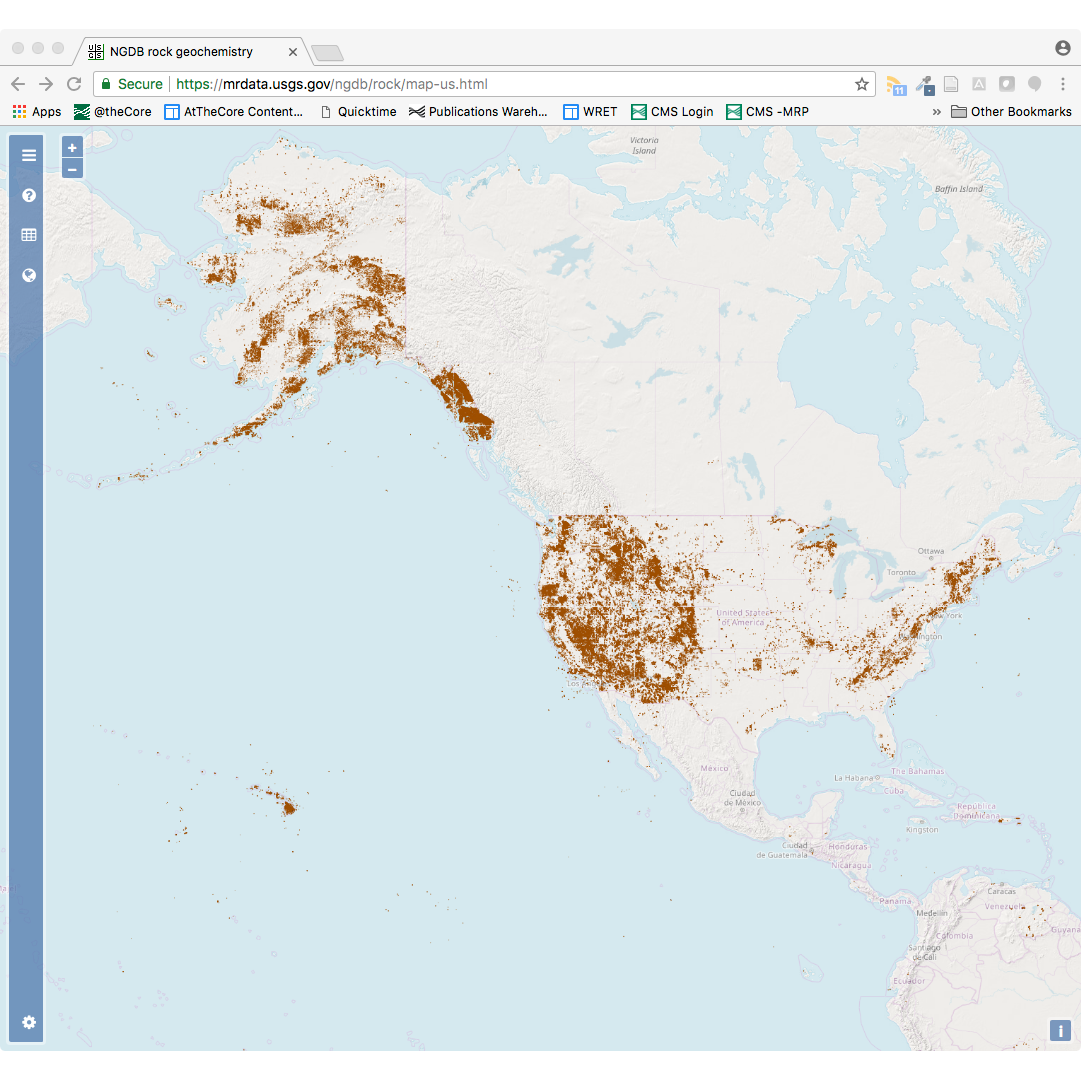Expand the hidden bookmarks overflow chevron
Screen dimensions: 1081x1081
pos(937,112)
